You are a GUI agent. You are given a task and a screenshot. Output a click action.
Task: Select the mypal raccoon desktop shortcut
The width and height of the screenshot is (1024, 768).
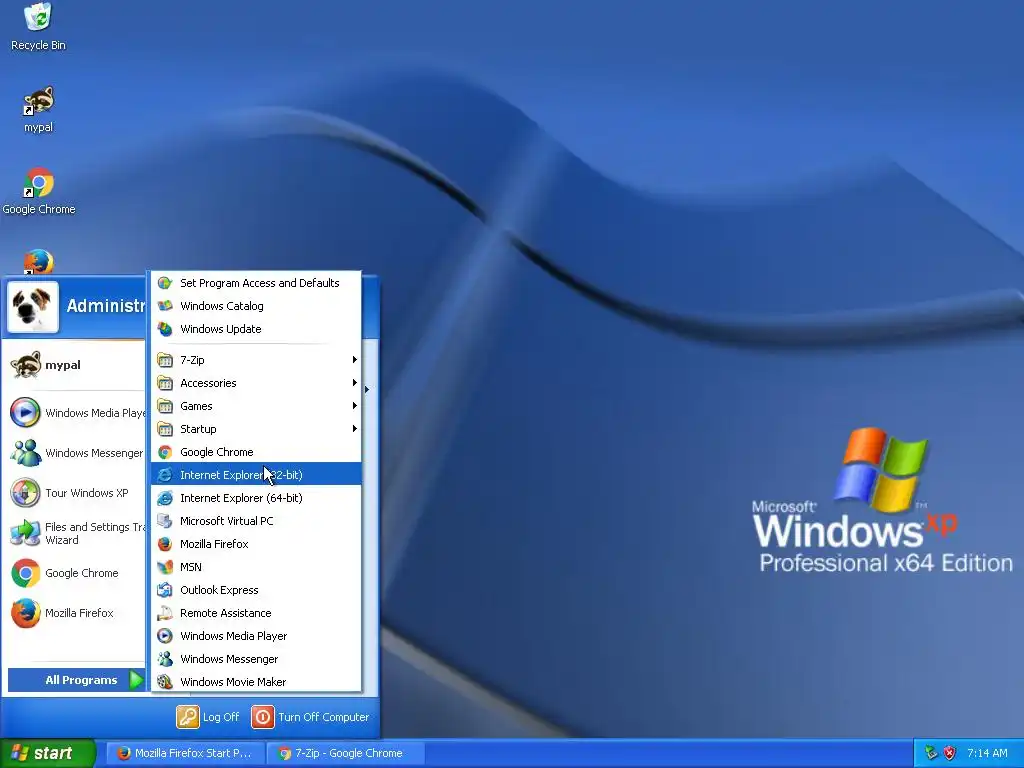[x=38, y=109]
